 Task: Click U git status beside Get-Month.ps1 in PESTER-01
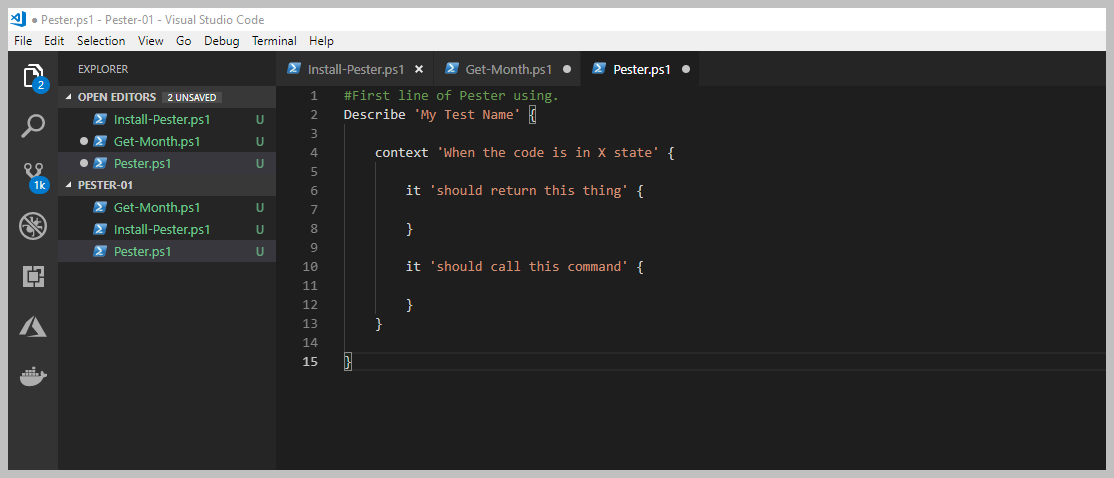coord(260,207)
